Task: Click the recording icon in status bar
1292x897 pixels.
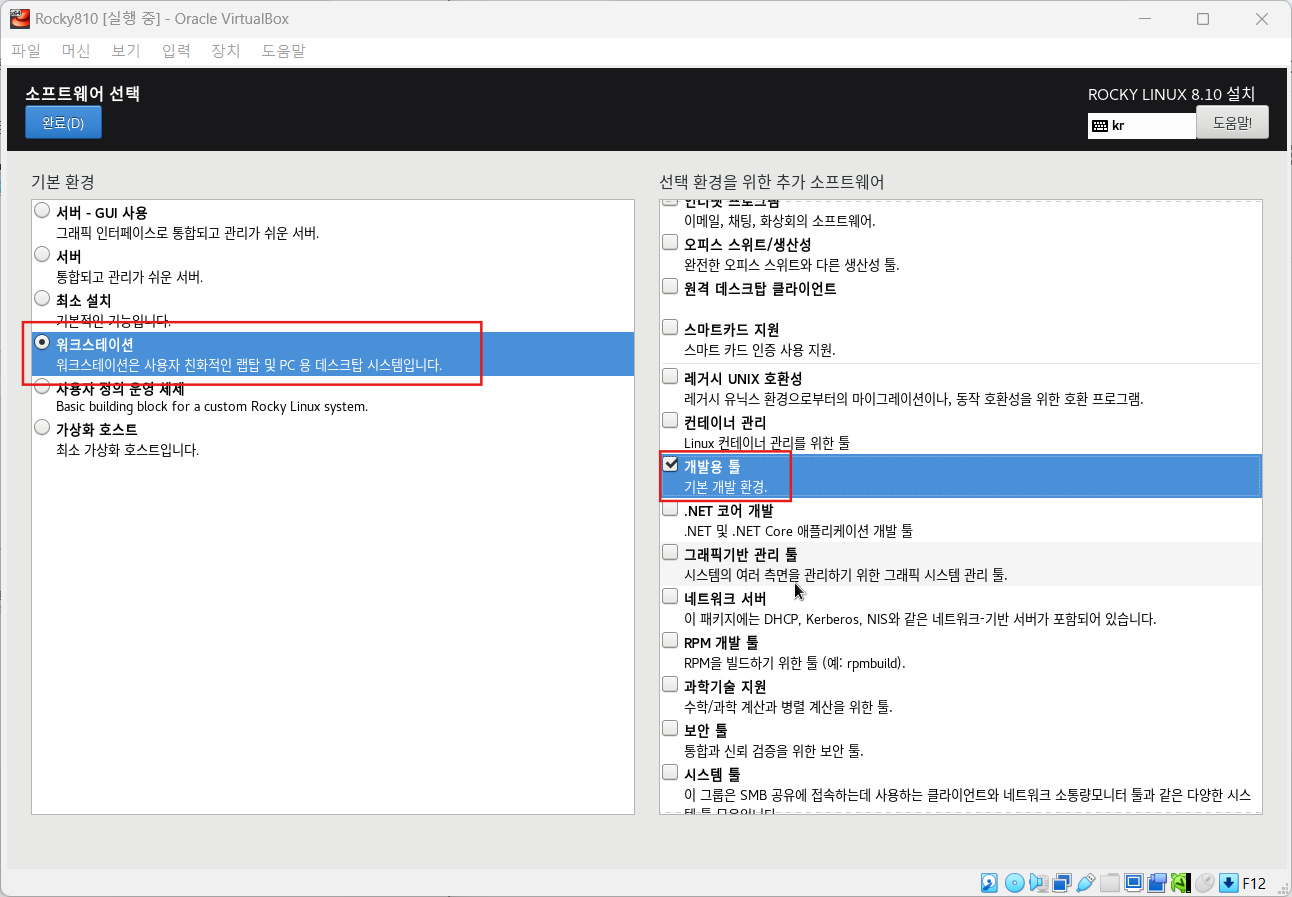Action: (x=1157, y=883)
